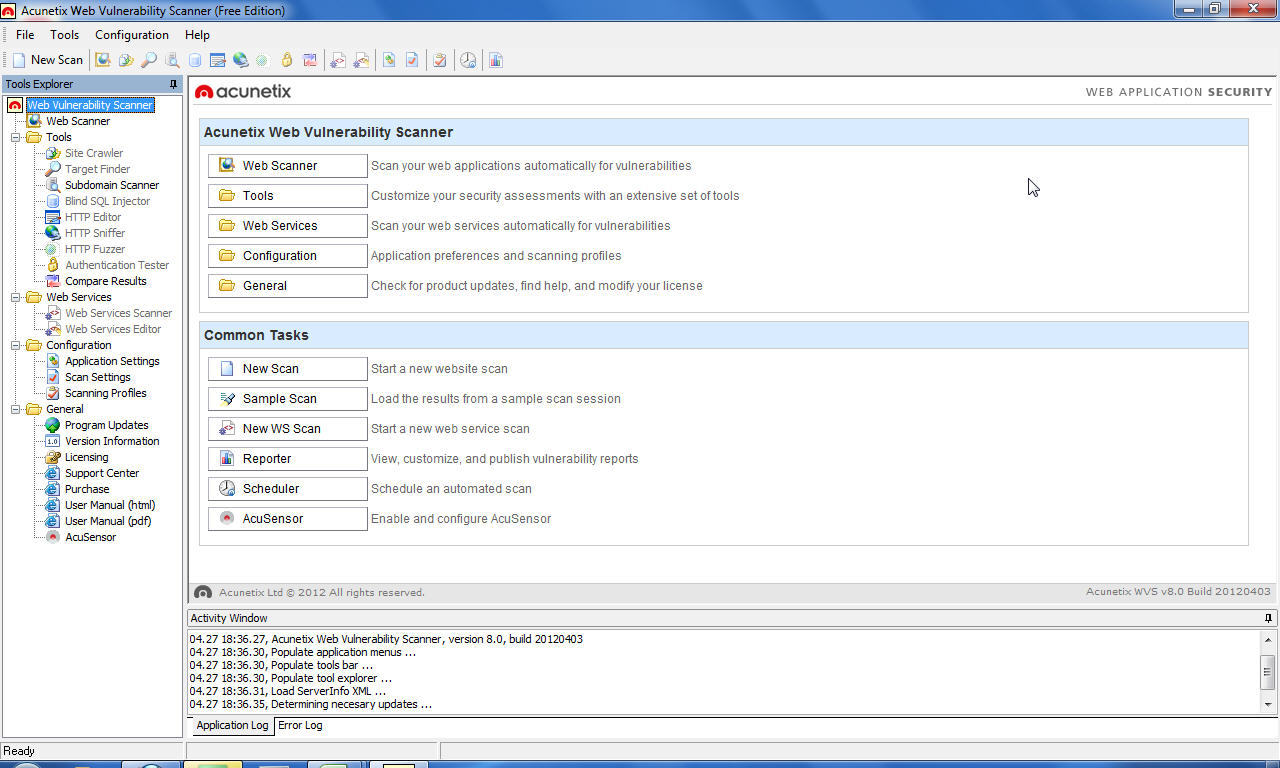Open the Configuration menu

131,34
